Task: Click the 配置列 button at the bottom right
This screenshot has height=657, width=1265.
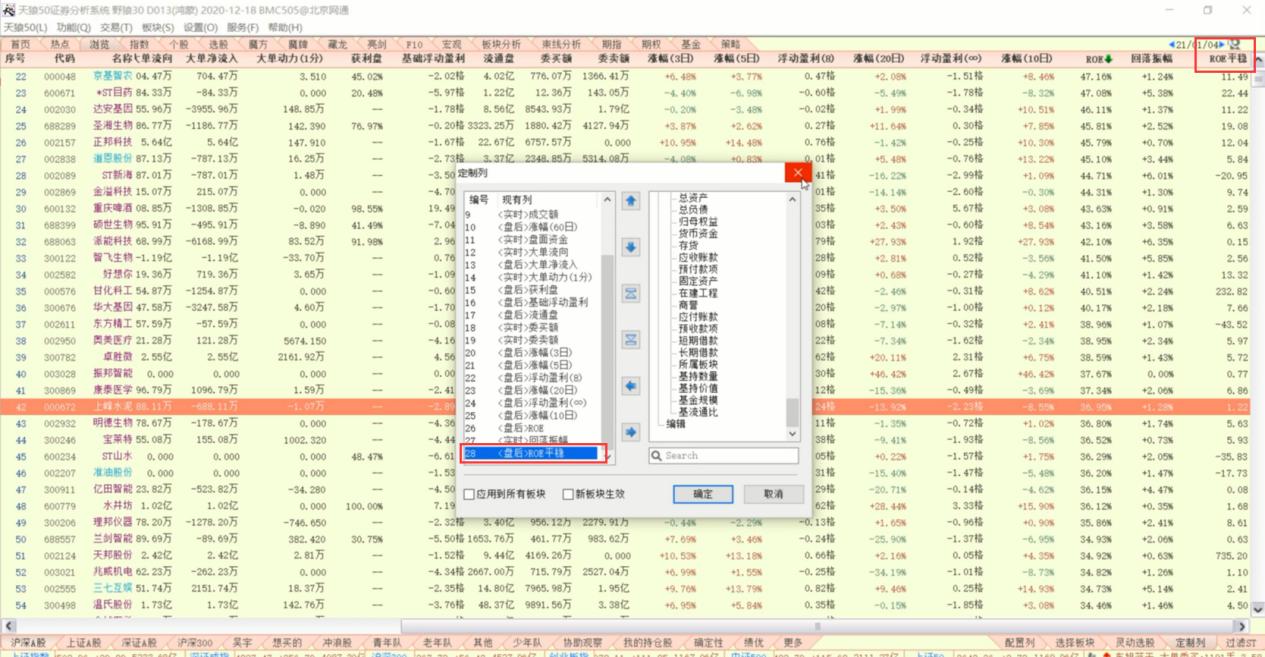Action: pyautogui.click(x=1020, y=642)
